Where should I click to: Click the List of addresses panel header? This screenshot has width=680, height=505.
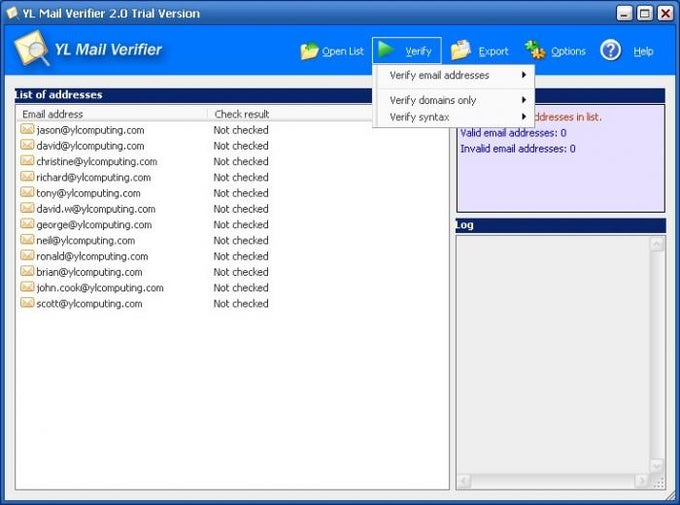(193, 95)
